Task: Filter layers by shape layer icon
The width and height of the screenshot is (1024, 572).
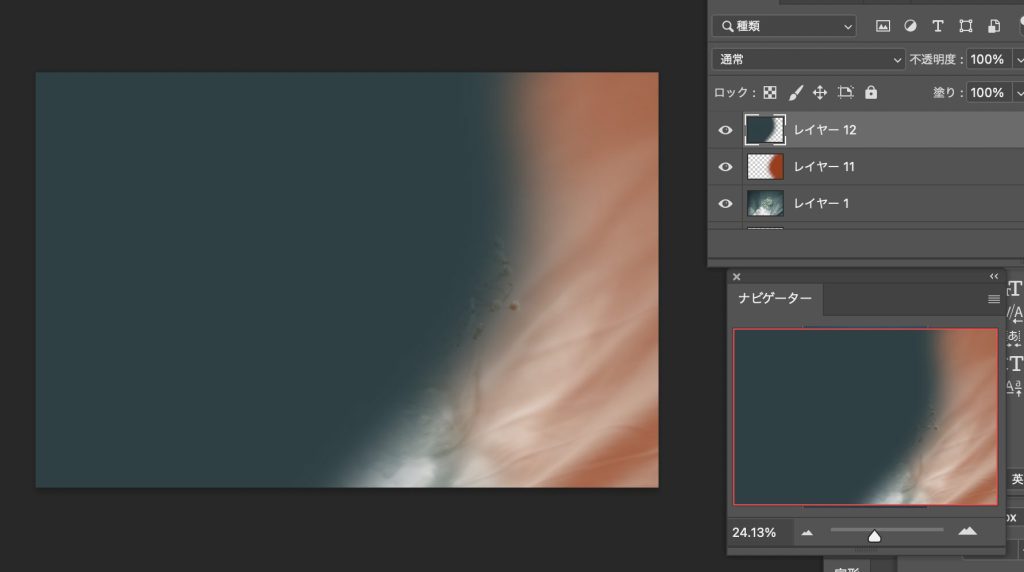Action: 966,26
